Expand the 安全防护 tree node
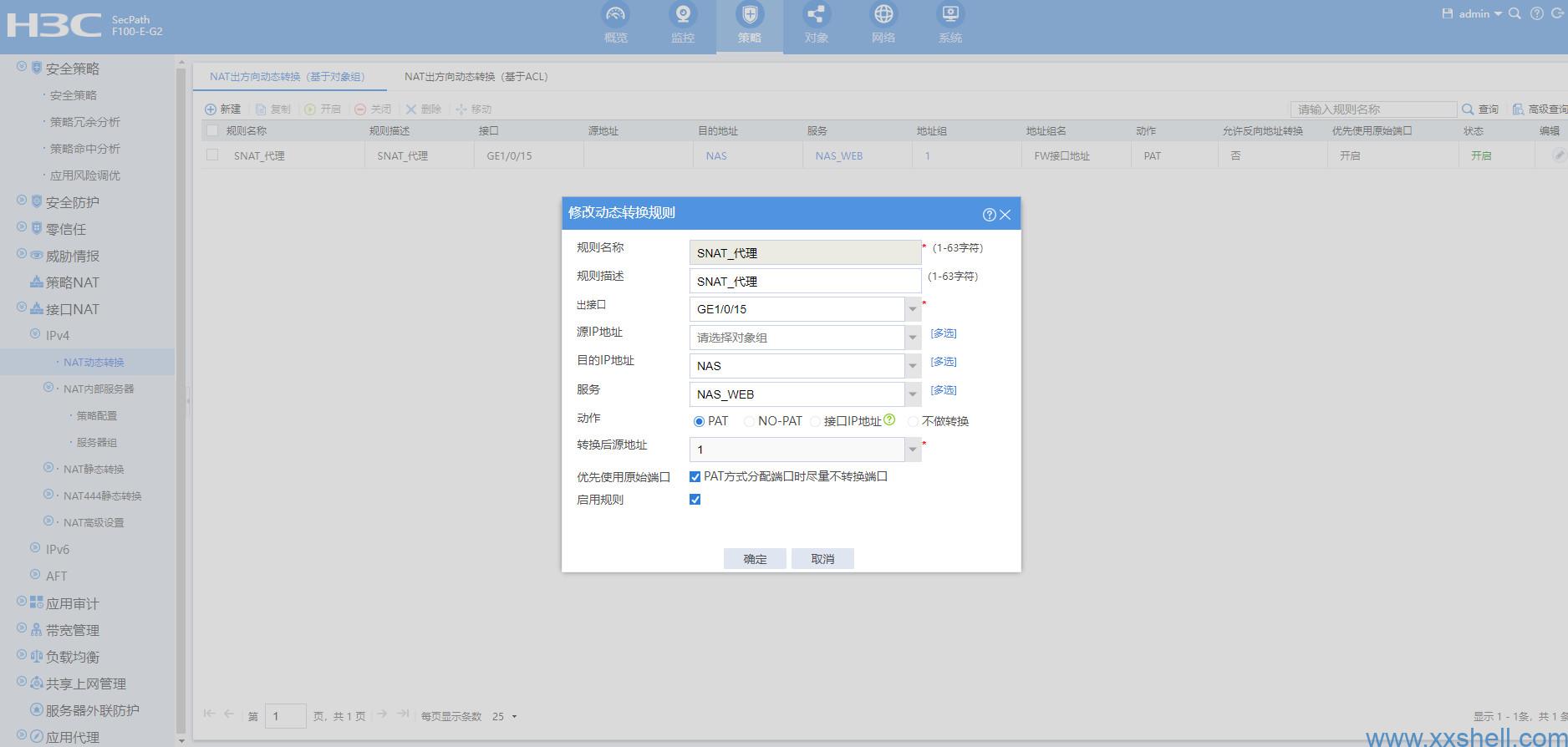The image size is (1568, 747). [22, 201]
